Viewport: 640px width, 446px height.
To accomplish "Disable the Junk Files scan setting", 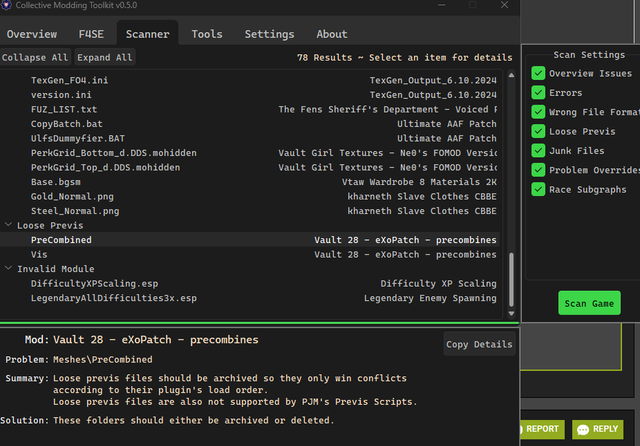I will 538,151.
